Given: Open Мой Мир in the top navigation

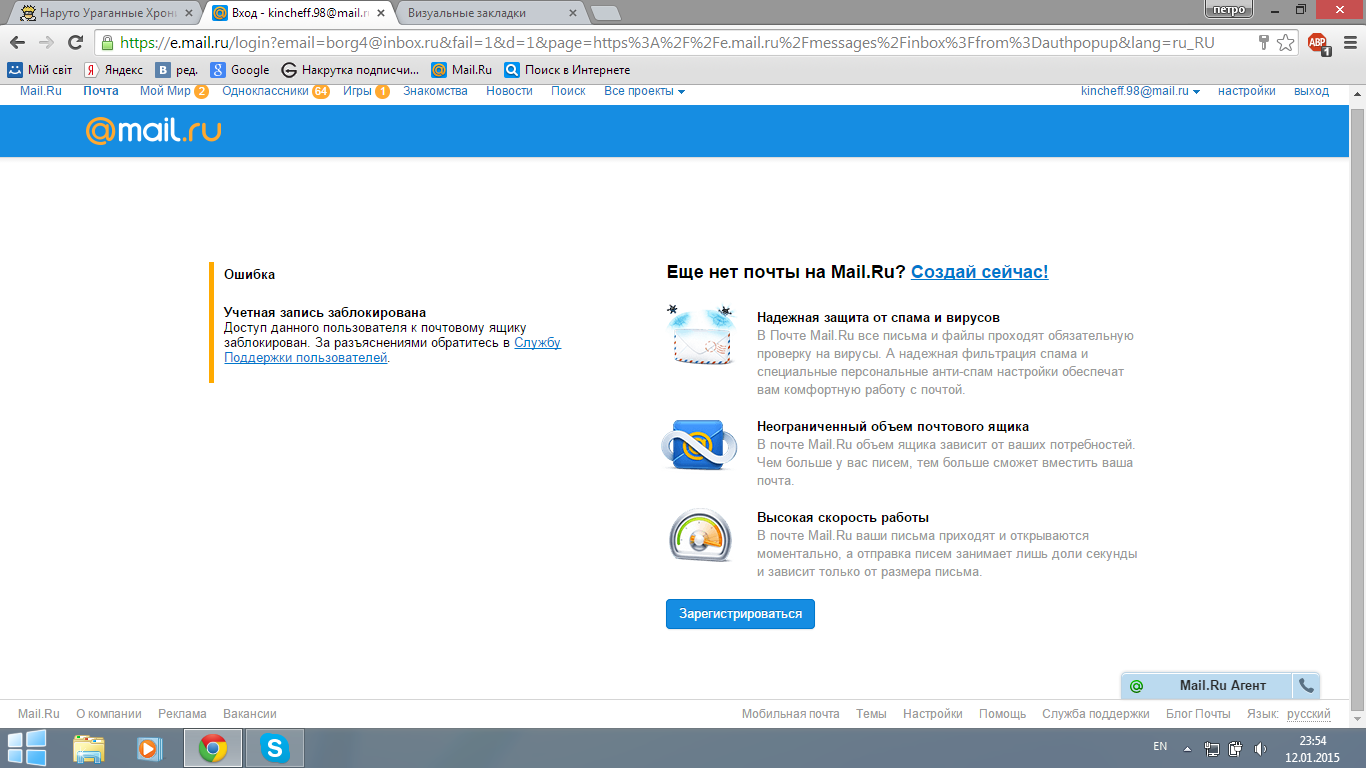Looking at the screenshot, I should pyautogui.click(x=165, y=91).
